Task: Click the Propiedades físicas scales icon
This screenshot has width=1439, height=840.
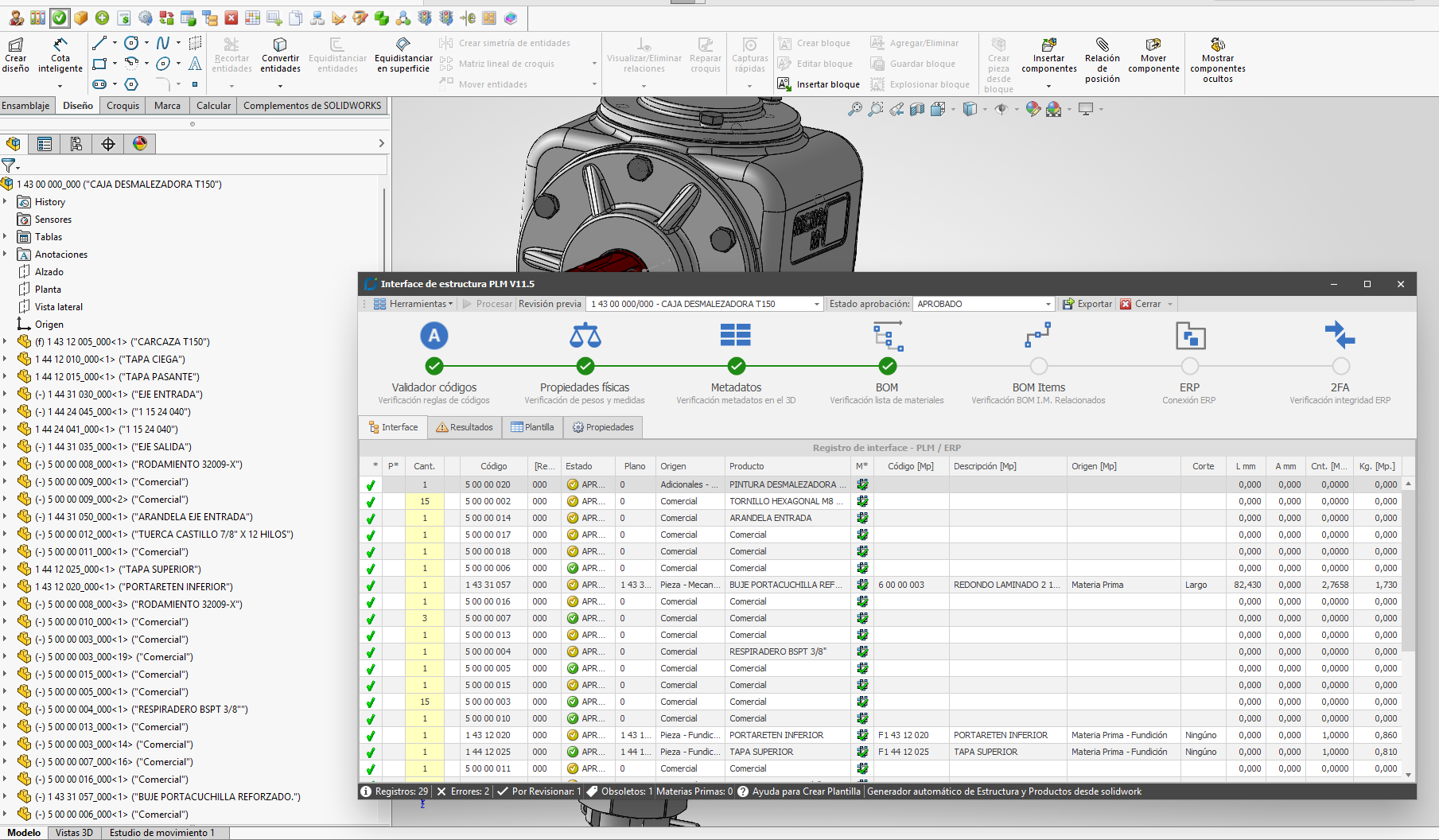Action: [585, 336]
